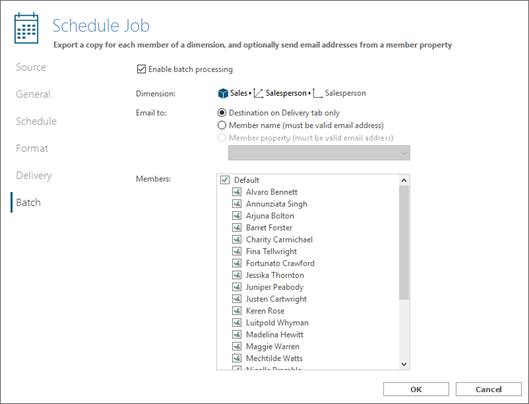
Task: Select Member name email option
Action: pos(222,125)
